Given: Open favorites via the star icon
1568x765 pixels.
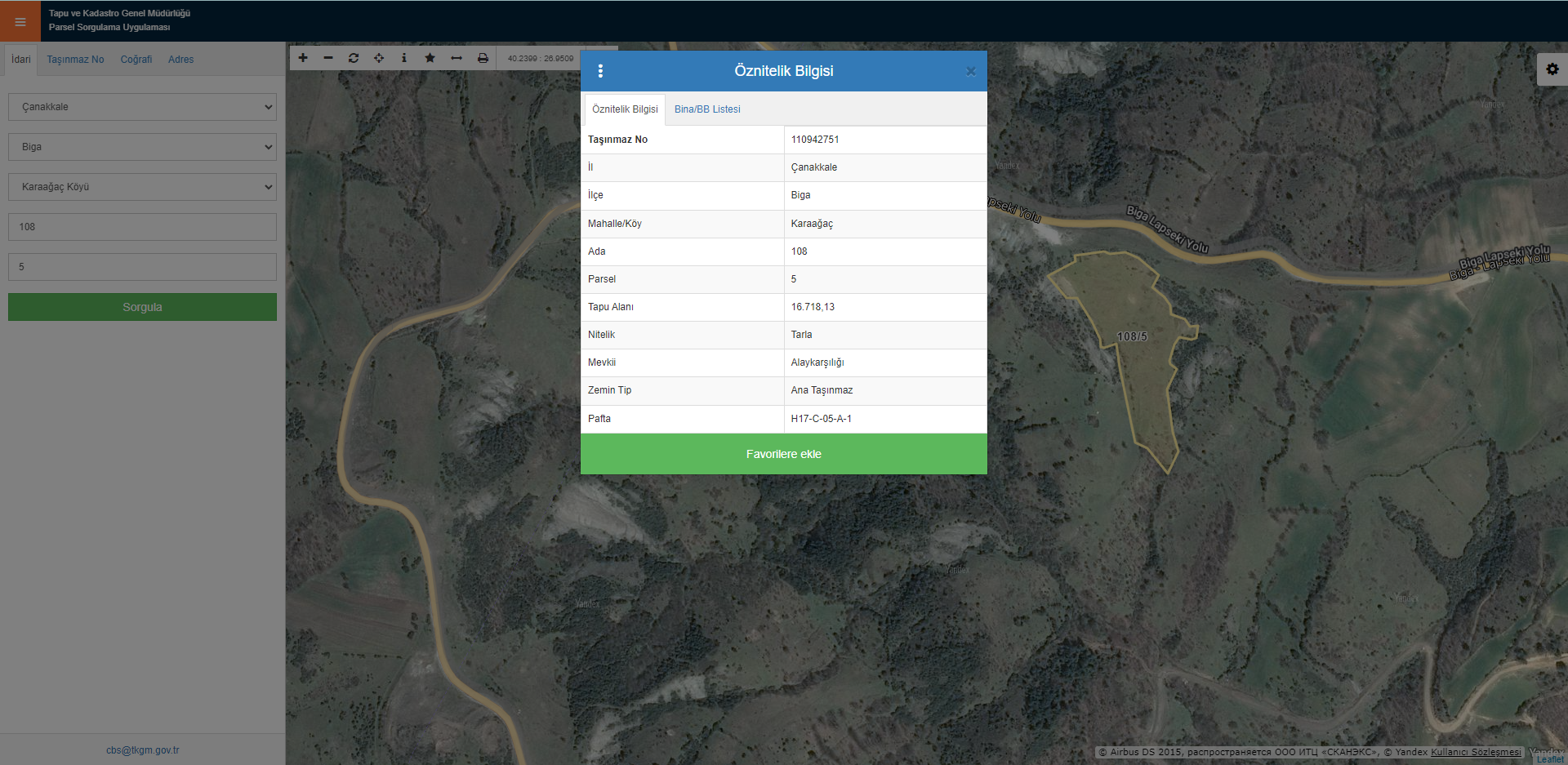Looking at the screenshot, I should pyautogui.click(x=430, y=58).
